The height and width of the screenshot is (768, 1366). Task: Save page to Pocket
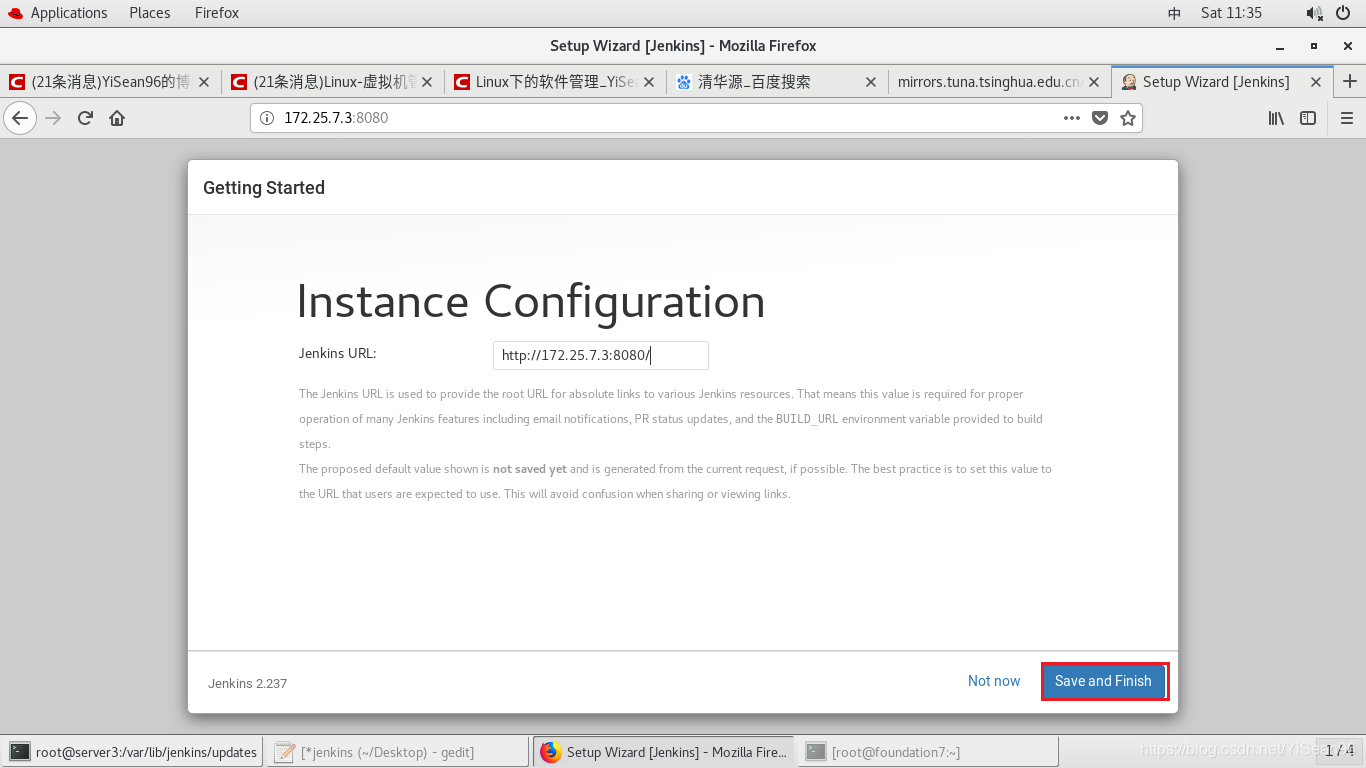coord(1100,118)
